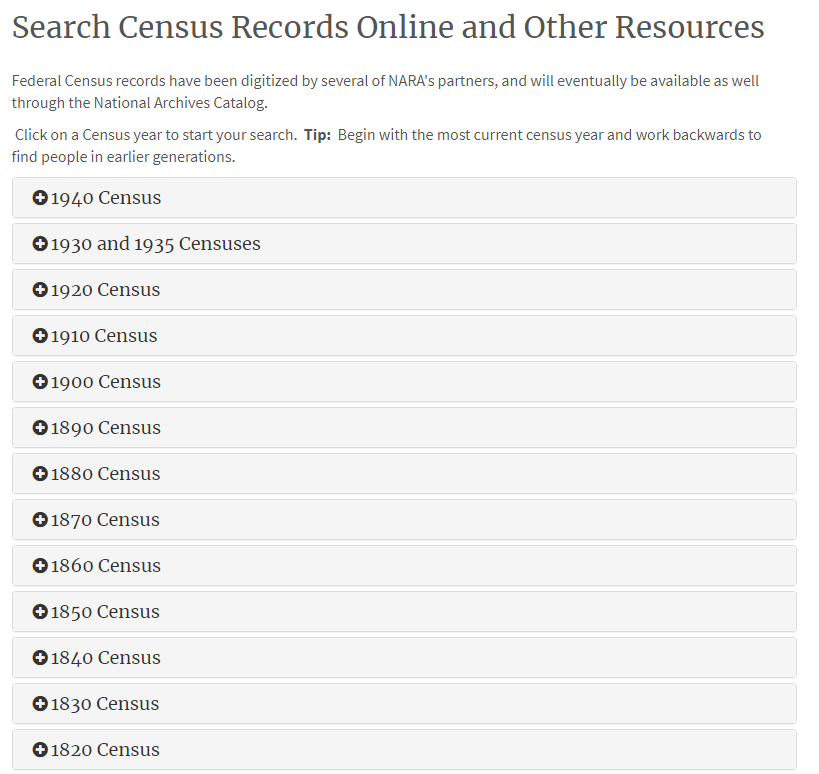Select the "1930 and 1935 Censuses" label

coord(156,244)
